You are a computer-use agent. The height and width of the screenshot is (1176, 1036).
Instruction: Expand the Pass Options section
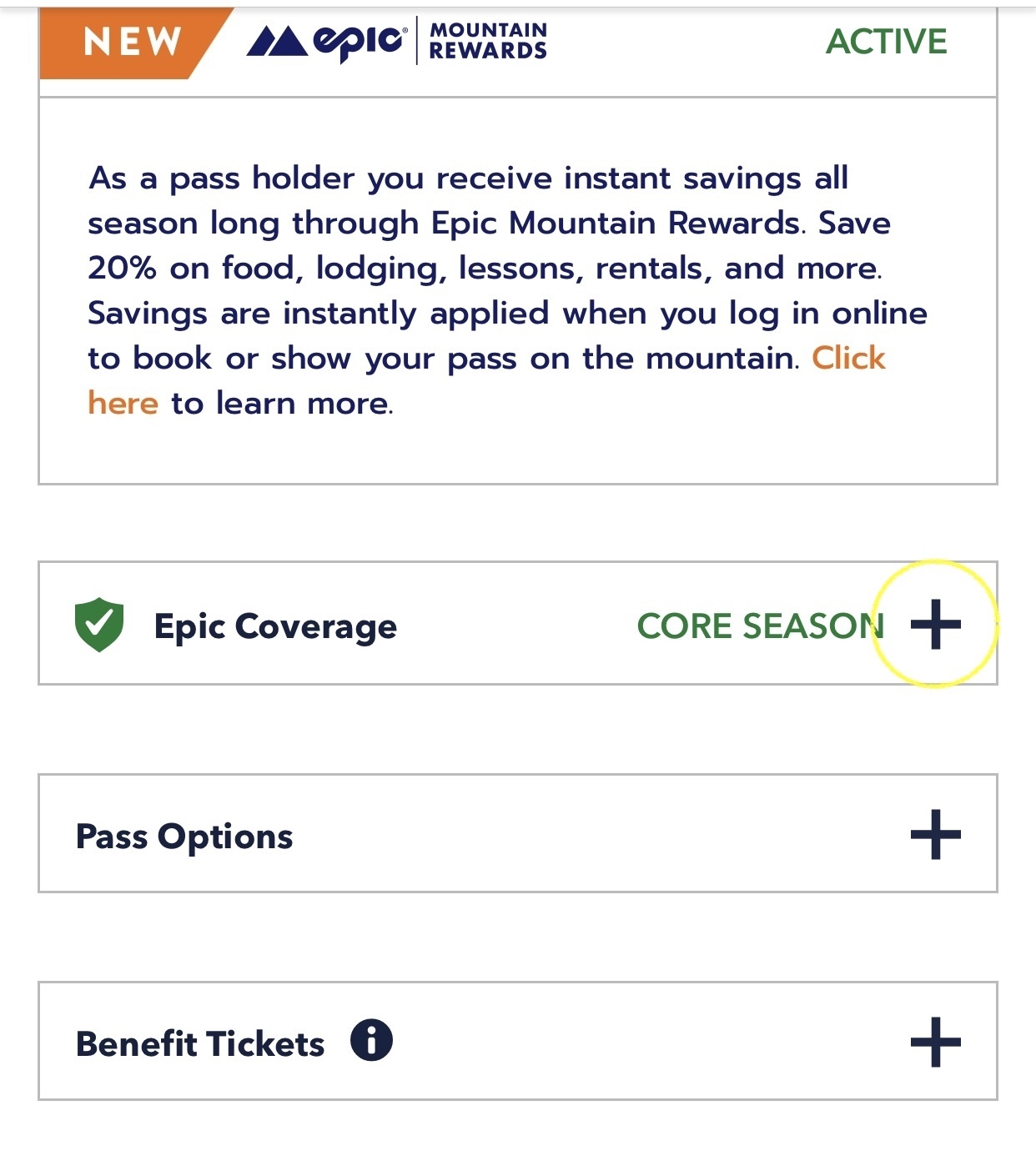click(x=935, y=834)
